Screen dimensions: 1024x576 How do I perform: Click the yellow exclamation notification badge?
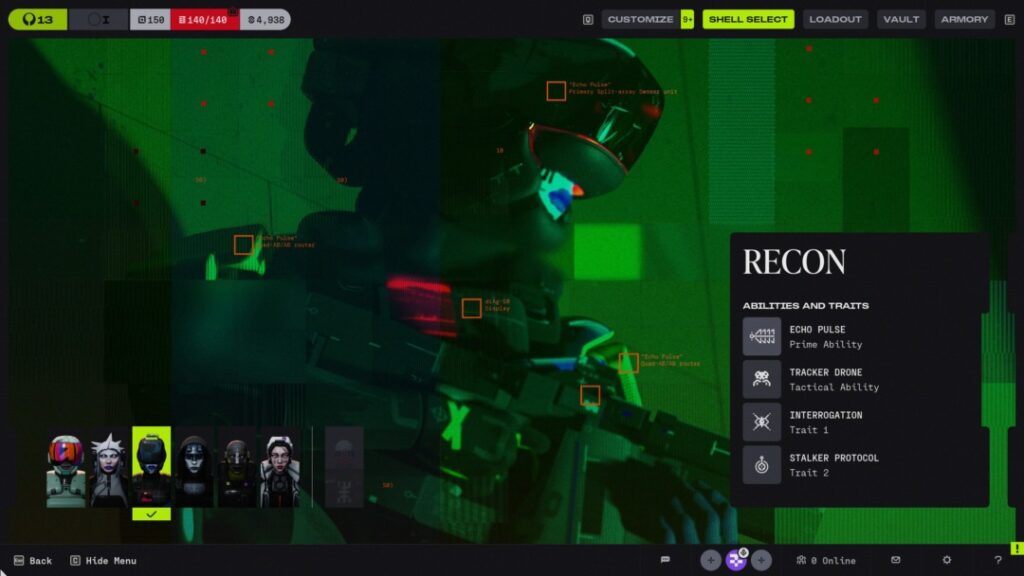coord(1017,548)
